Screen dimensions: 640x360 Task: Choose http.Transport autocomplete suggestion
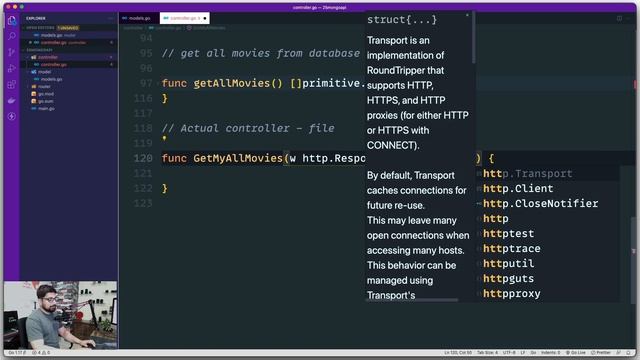tap(548, 174)
